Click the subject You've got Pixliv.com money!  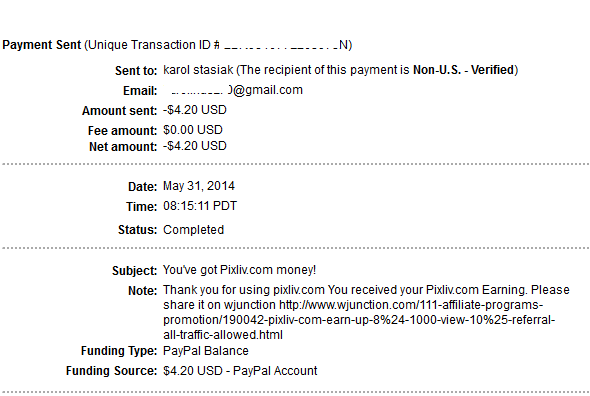point(239,270)
